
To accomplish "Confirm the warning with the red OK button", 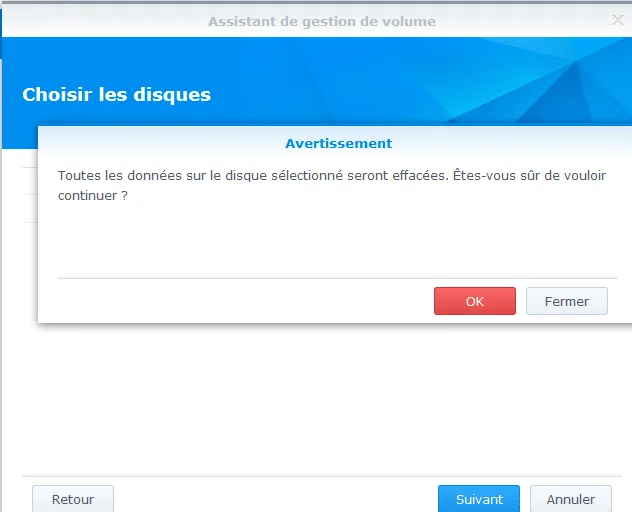I will point(475,301).
